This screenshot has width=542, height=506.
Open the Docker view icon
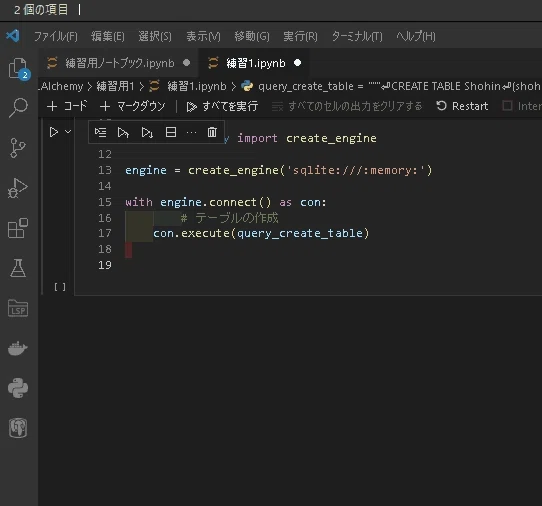pos(18,348)
